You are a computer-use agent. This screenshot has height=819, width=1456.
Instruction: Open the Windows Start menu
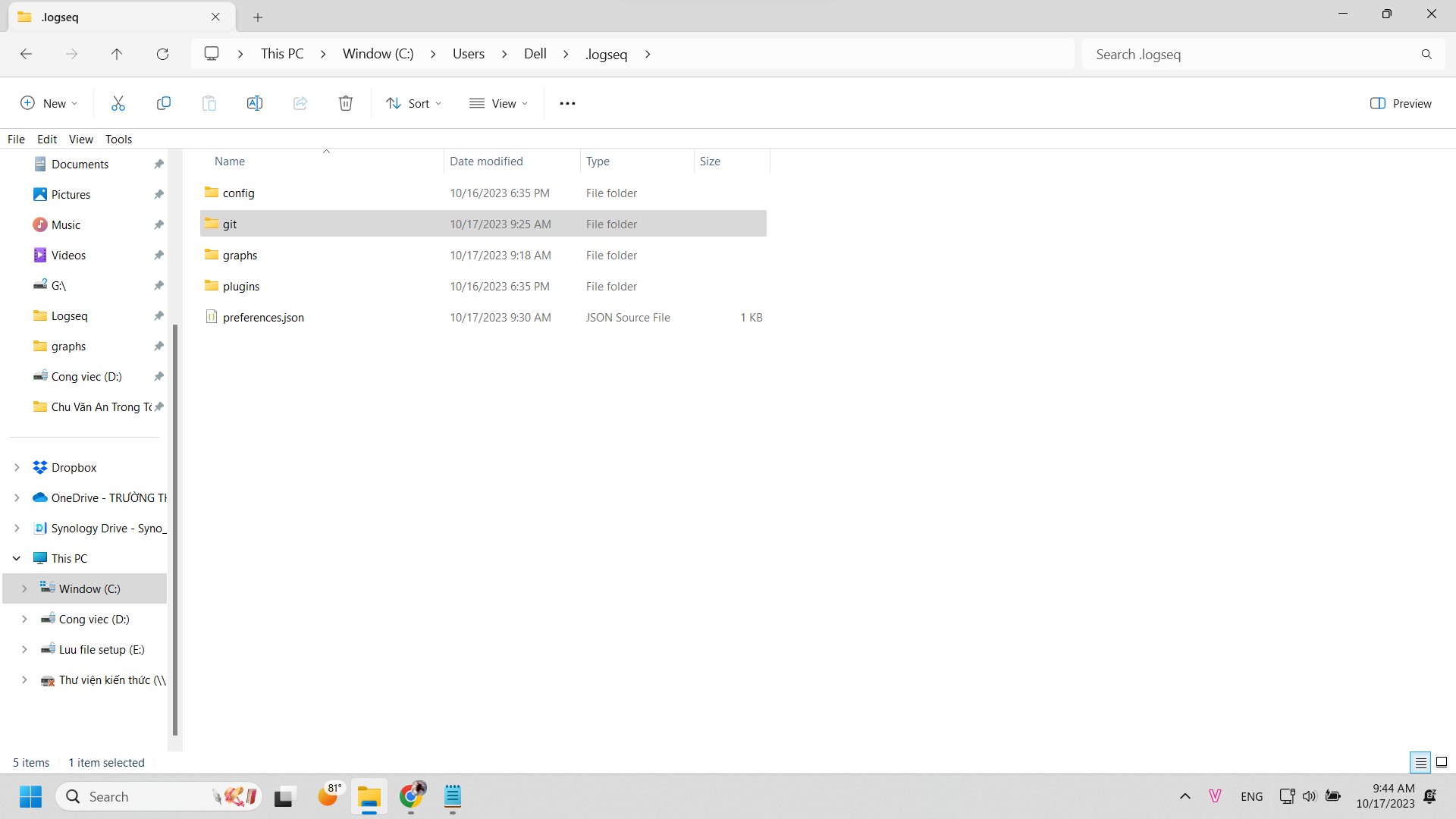[x=30, y=796]
